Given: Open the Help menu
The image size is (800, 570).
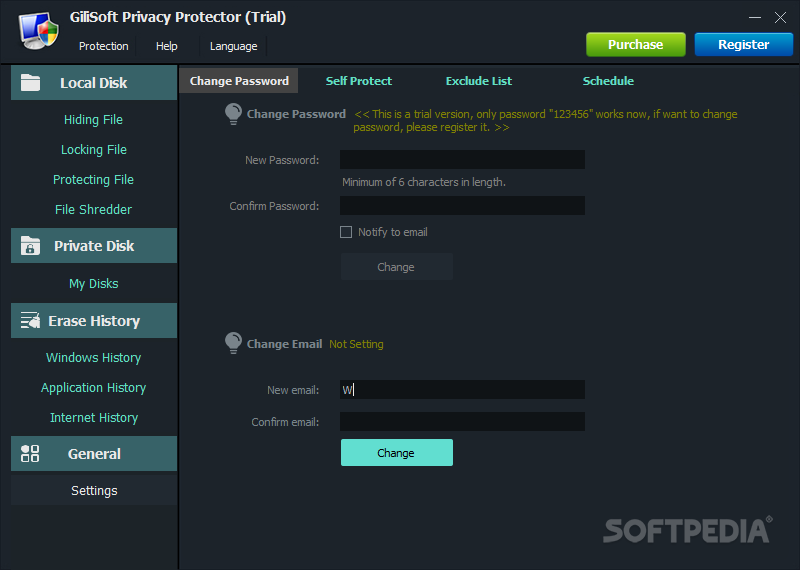Looking at the screenshot, I should pyautogui.click(x=166, y=46).
